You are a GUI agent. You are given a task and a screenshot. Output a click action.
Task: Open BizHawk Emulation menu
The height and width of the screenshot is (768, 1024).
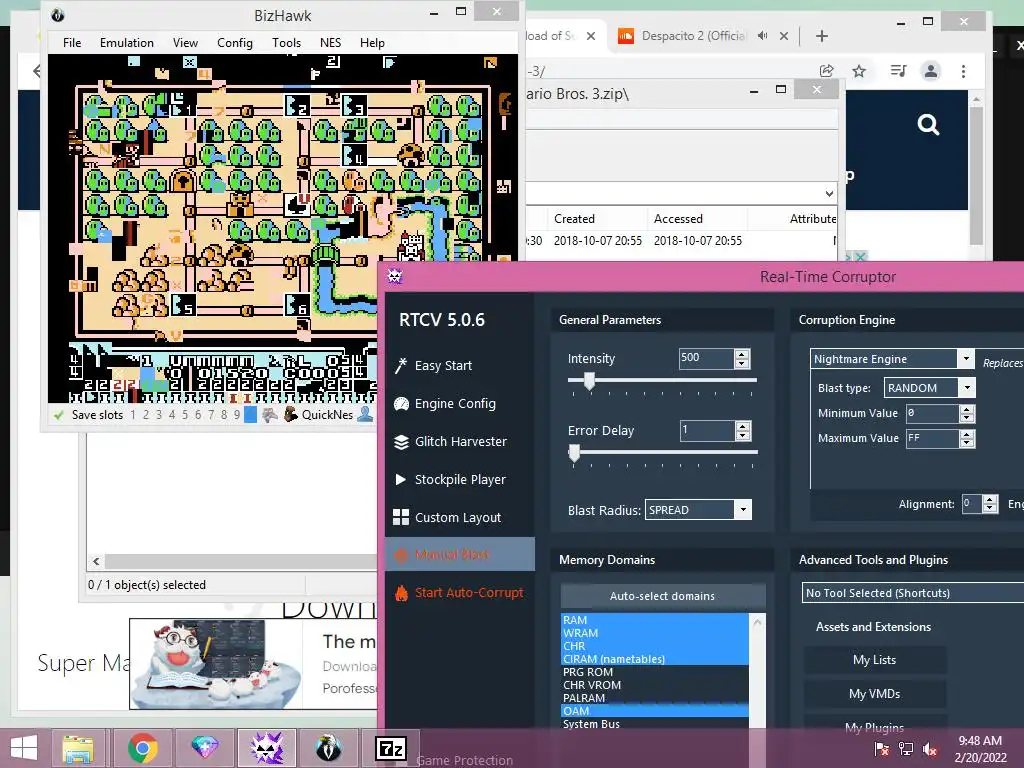127,42
